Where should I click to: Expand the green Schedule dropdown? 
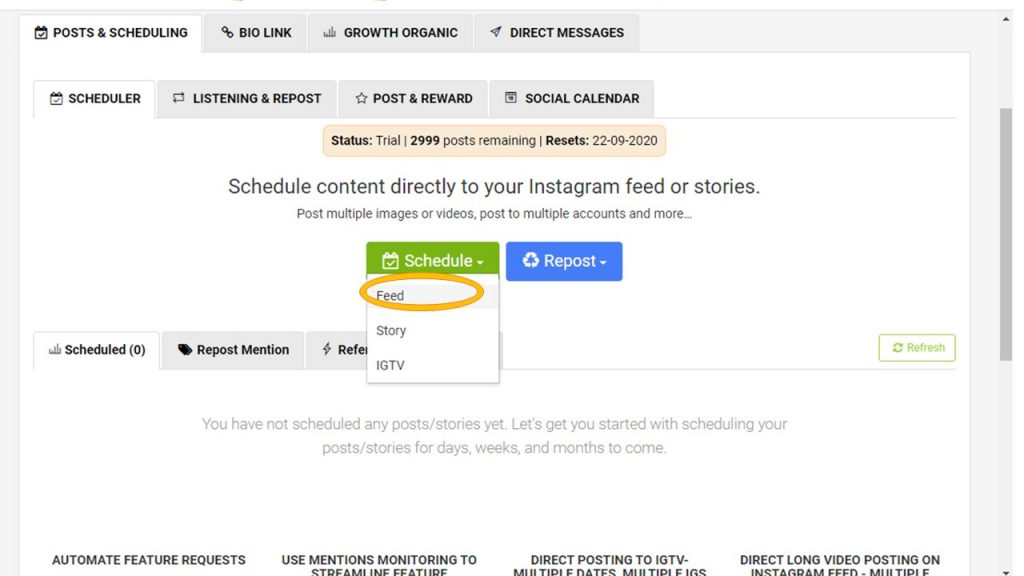click(432, 261)
